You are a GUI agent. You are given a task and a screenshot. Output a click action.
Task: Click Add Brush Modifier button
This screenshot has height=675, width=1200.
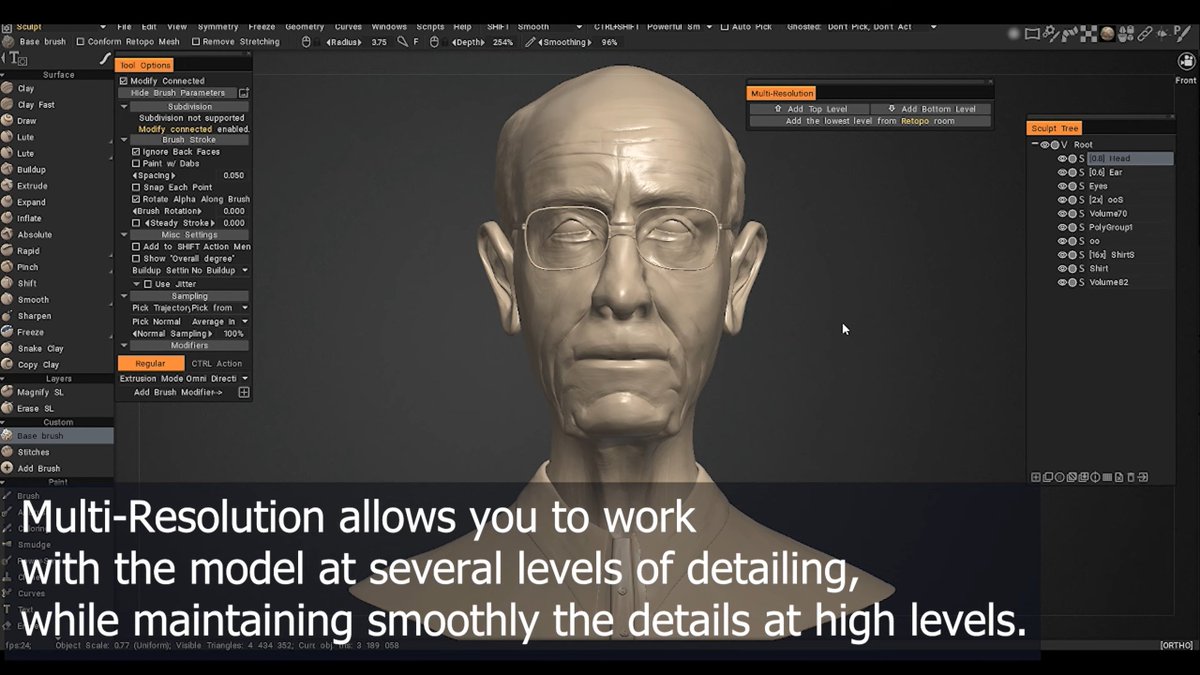(177, 393)
